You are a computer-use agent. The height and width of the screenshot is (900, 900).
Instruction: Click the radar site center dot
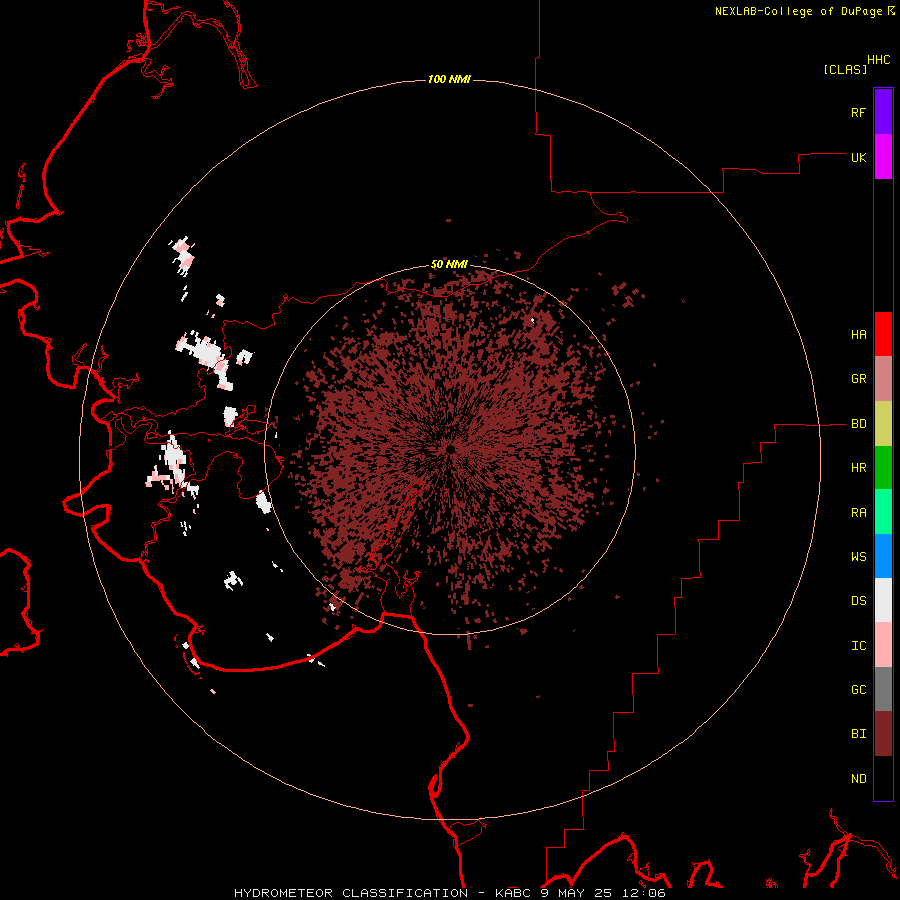(450, 448)
